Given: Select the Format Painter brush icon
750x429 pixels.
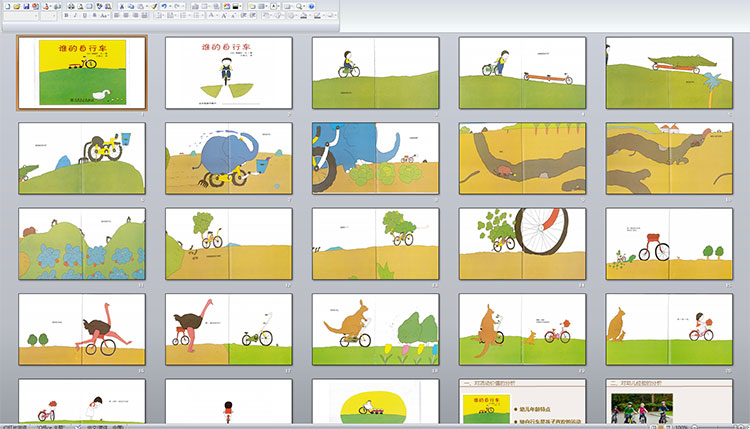Looking at the screenshot, I should coord(154,6).
